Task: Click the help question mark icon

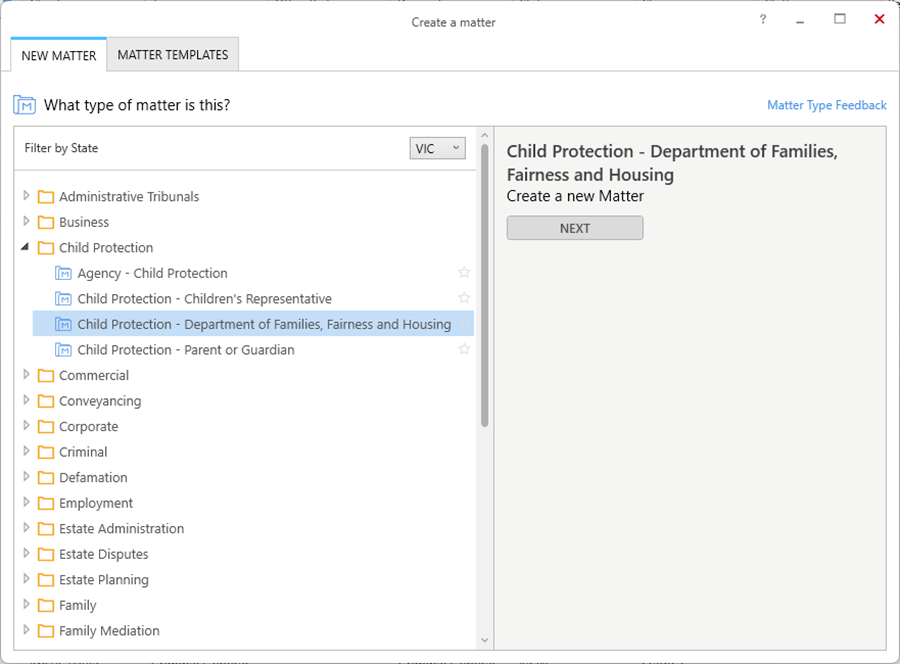Action: [x=763, y=20]
